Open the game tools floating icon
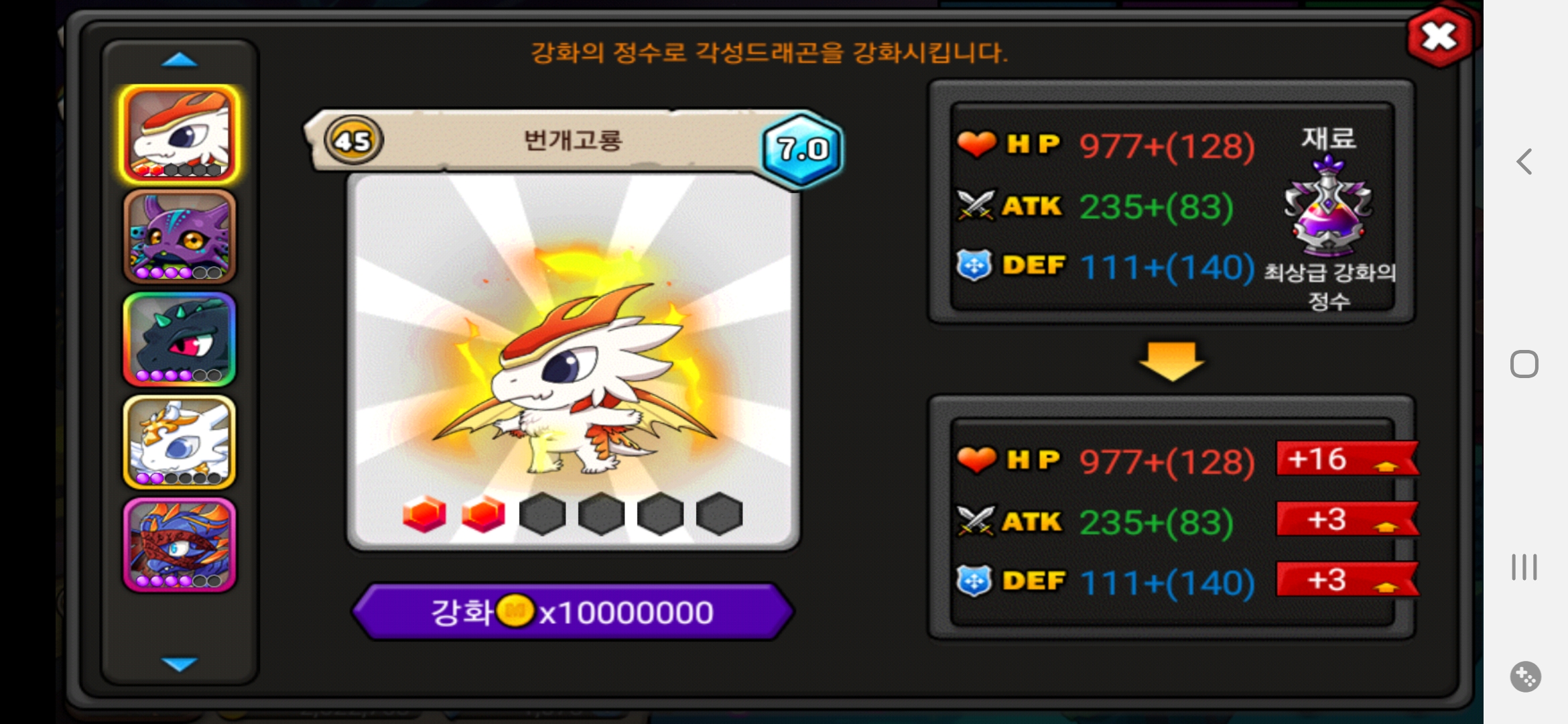 click(x=1525, y=676)
